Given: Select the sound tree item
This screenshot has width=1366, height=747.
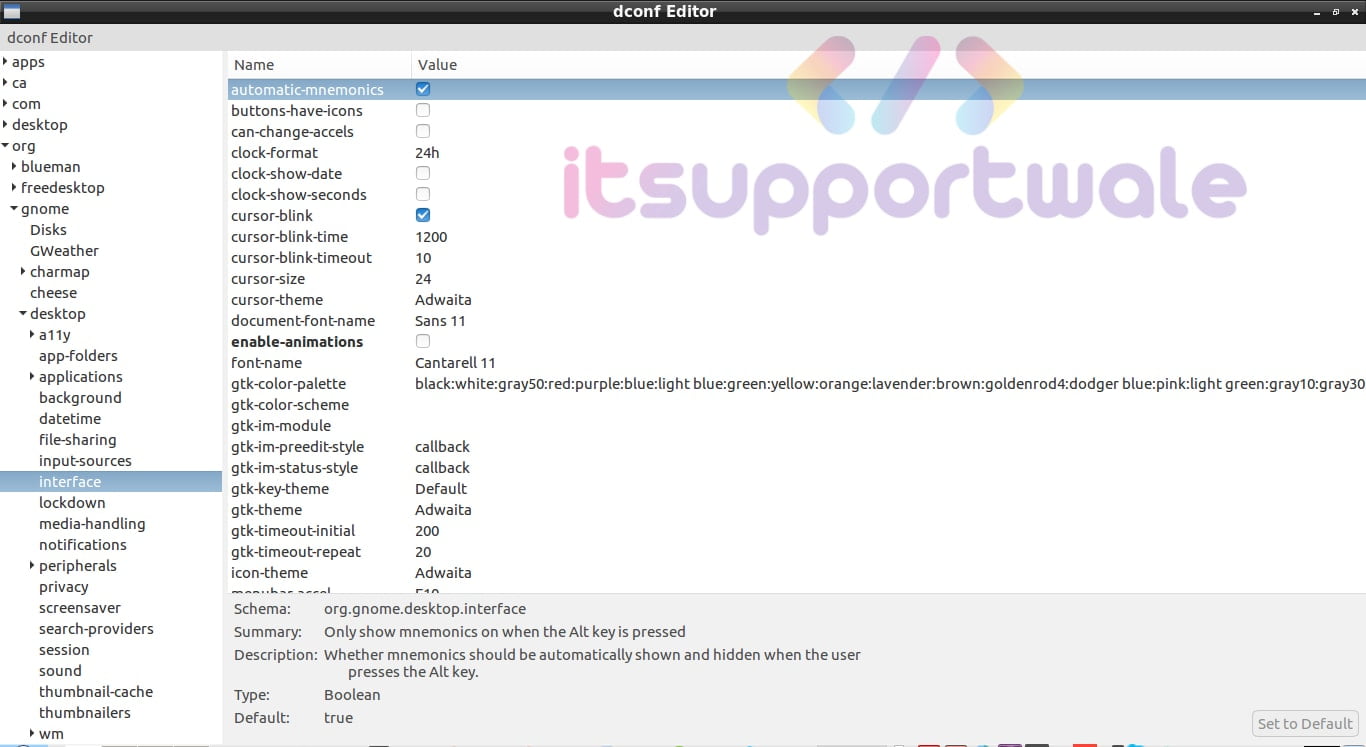Looking at the screenshot, I should 60,670.
